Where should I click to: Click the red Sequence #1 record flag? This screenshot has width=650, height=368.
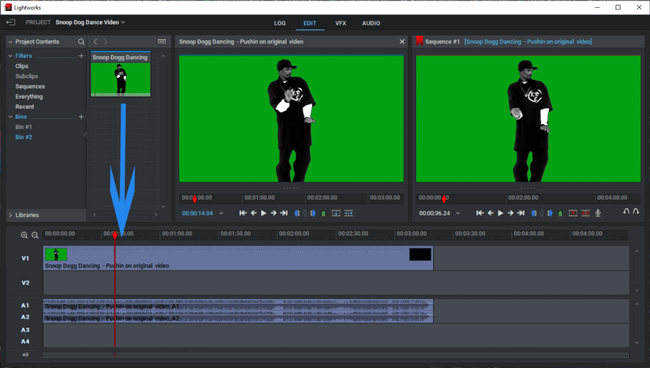click(x=420, y=41)
